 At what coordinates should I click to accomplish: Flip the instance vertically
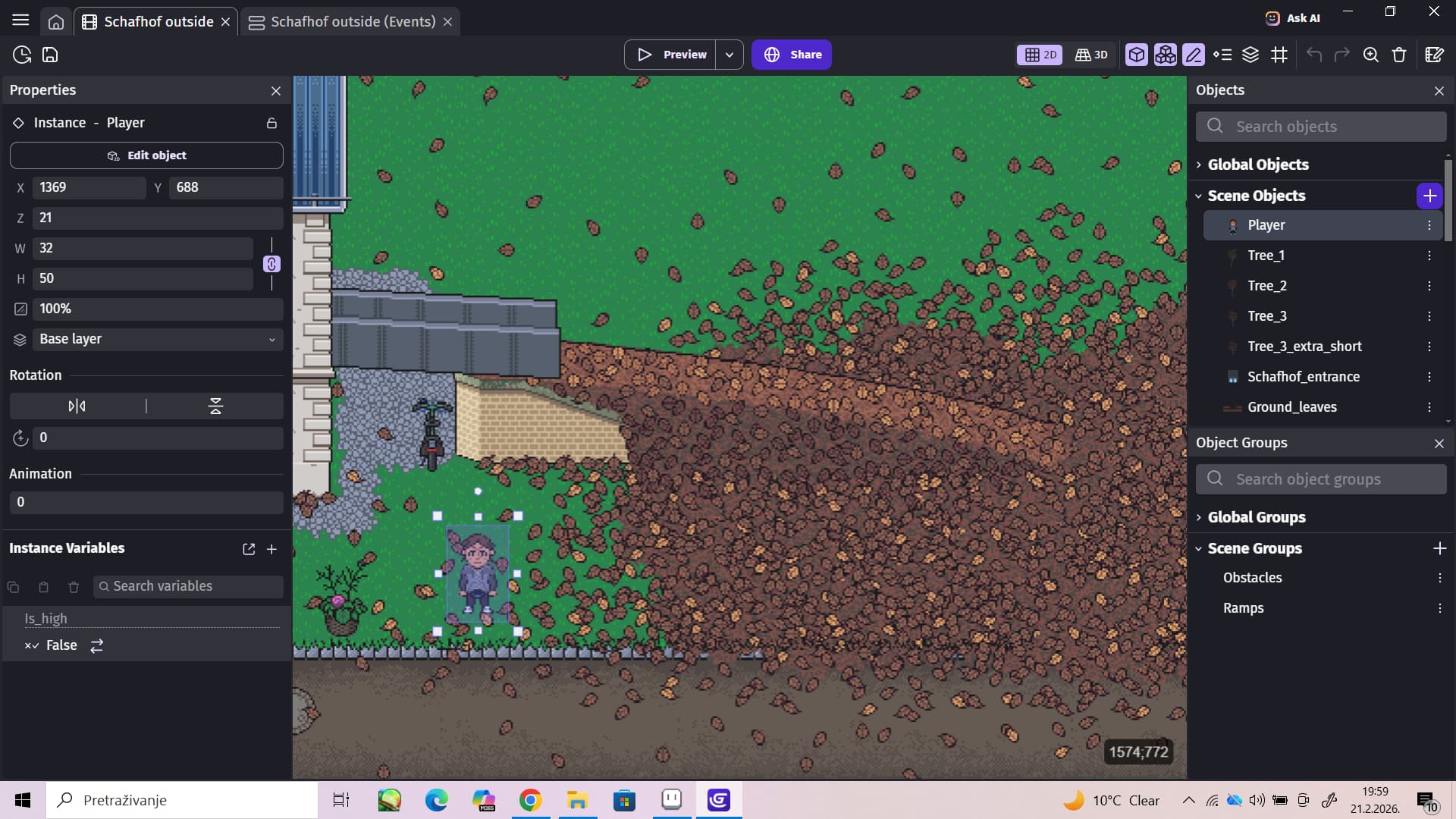pyautogui.click(x=215, y=406)
